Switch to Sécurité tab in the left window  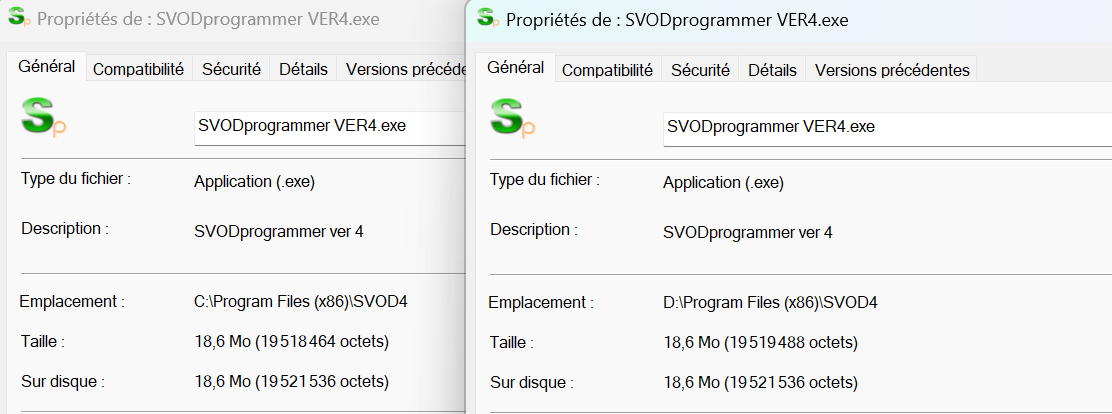coord(231,69)
